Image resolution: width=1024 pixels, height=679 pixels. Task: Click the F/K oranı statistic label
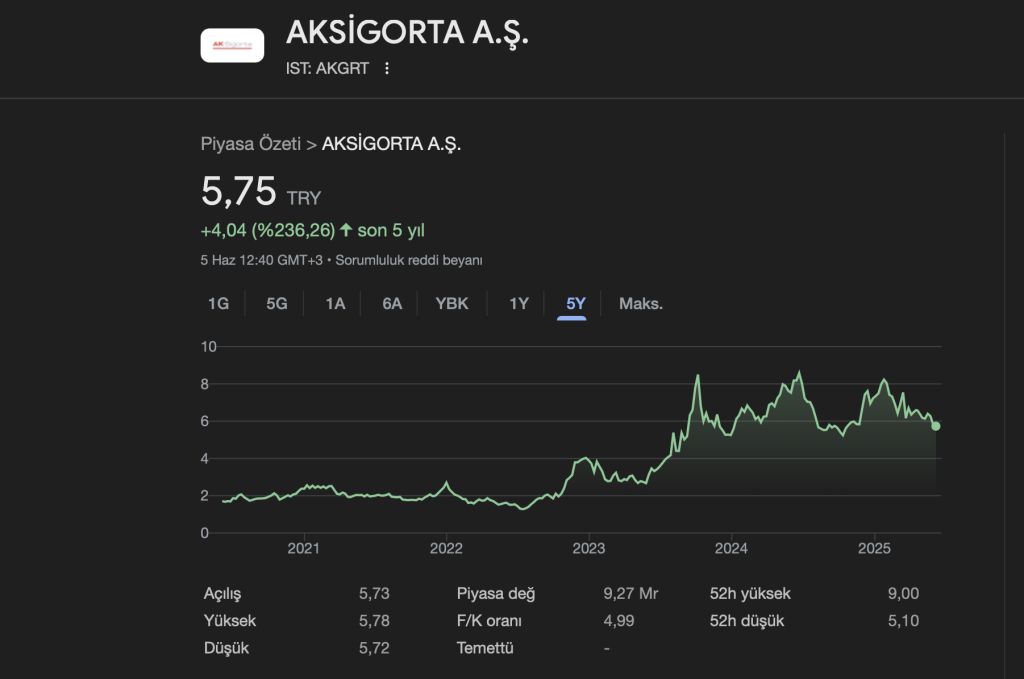[x=489, y=621]
